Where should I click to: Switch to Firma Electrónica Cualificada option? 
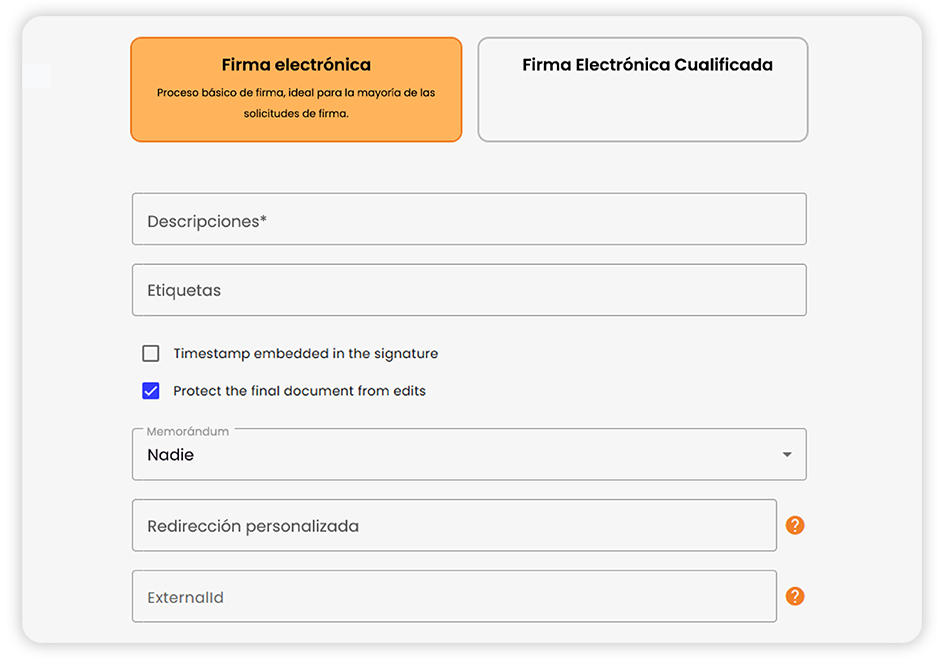click(643, 90)
